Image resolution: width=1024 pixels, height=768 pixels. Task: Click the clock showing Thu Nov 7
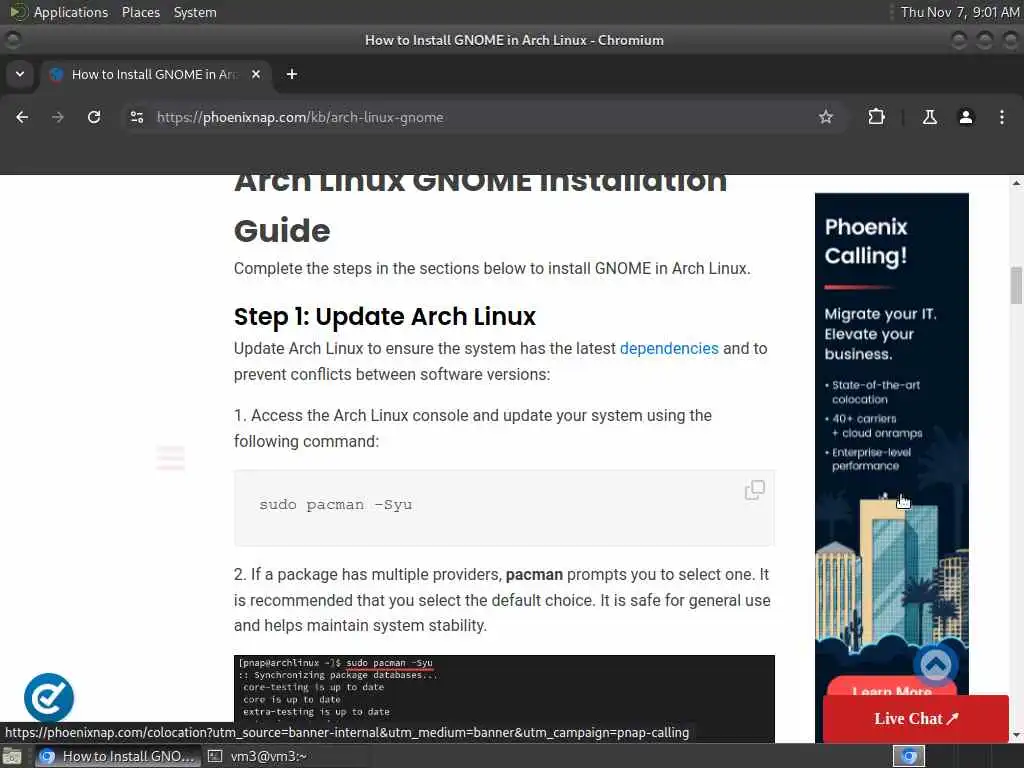click(960, 12)
